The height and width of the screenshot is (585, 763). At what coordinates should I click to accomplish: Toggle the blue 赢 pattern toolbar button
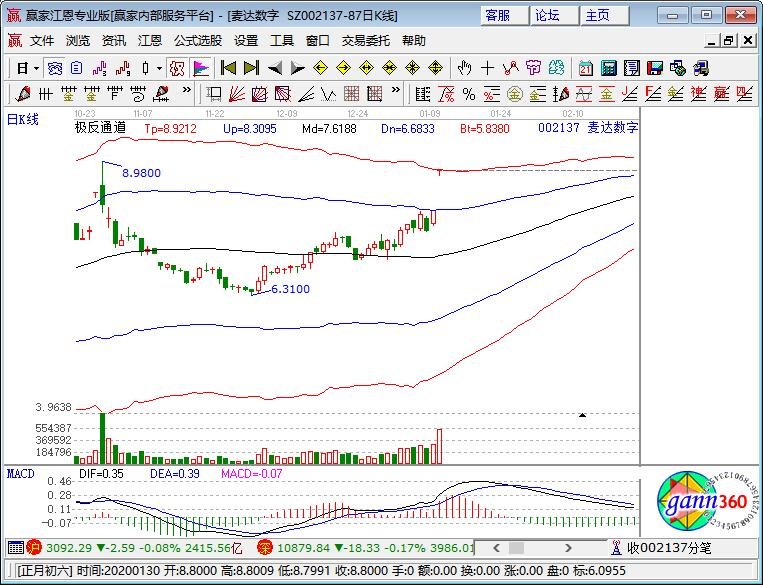(x=54, y=69)
